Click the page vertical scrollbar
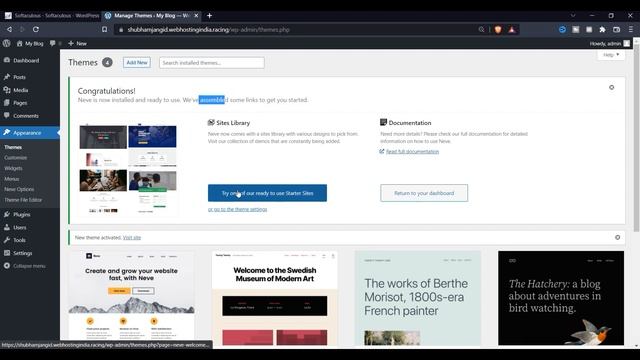This screenshot has height=360, width=640. point(636,139)
